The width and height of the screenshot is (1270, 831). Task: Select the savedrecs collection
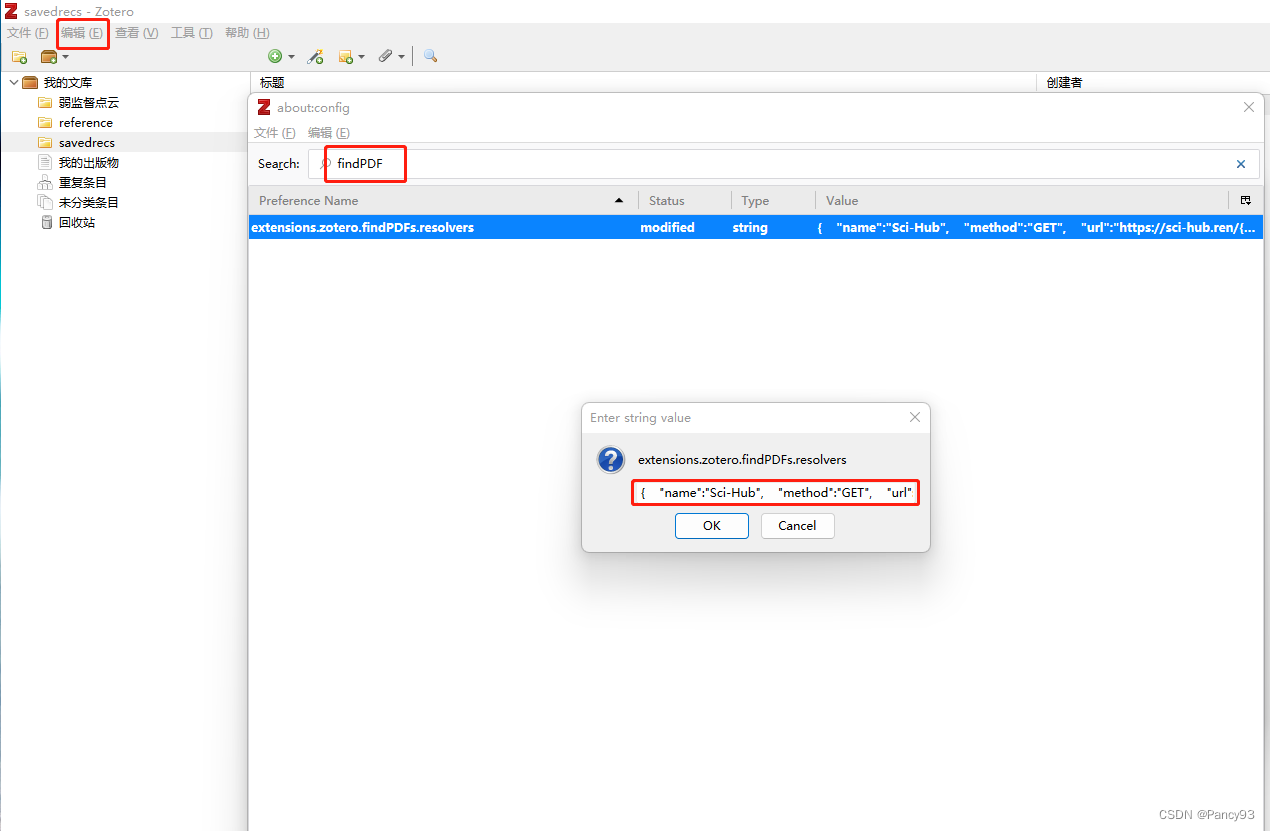click(87, 143)
